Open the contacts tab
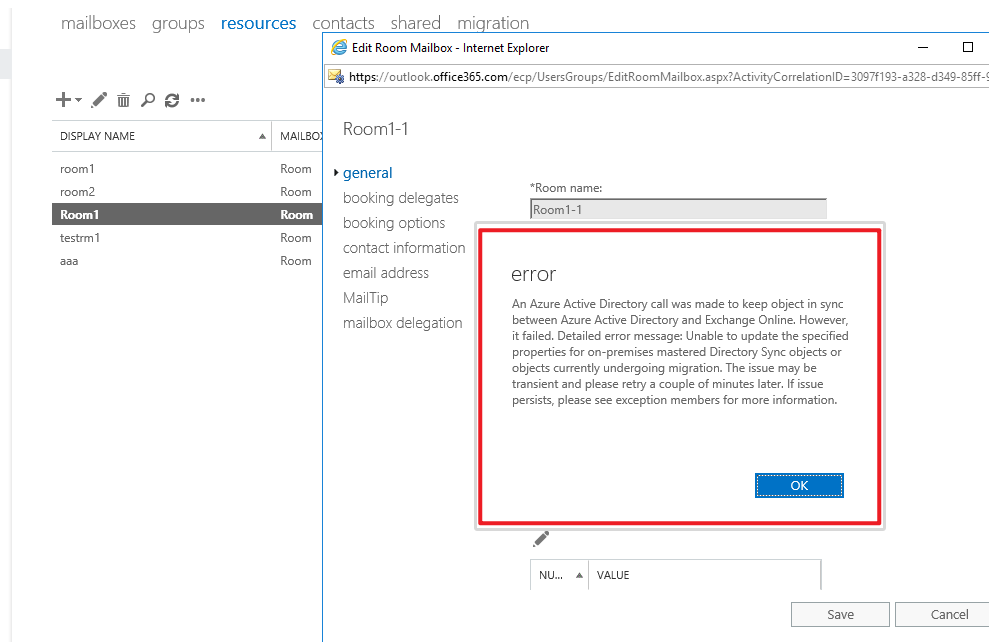 343,23
